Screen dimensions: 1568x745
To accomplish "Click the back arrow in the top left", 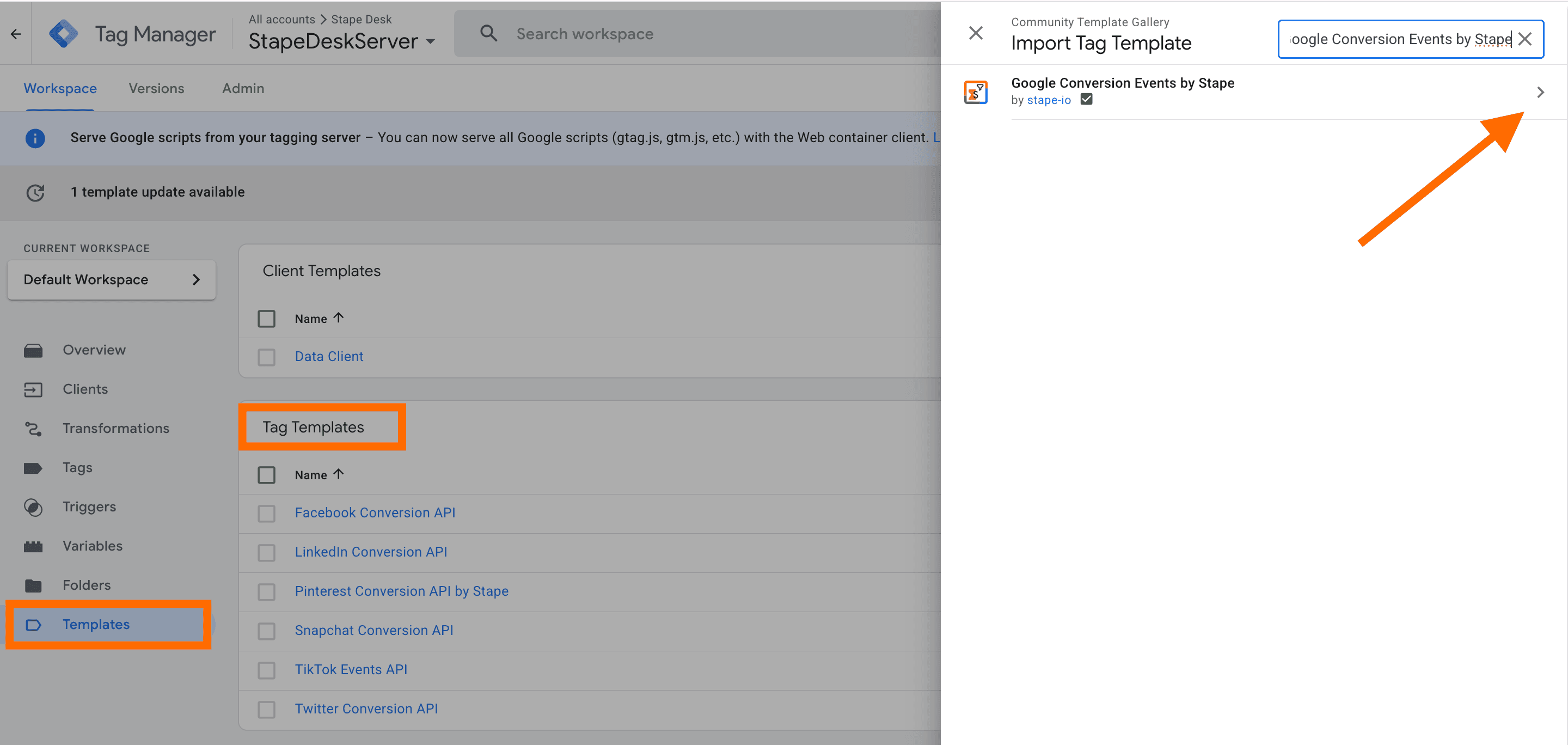I will pos(15,33).
